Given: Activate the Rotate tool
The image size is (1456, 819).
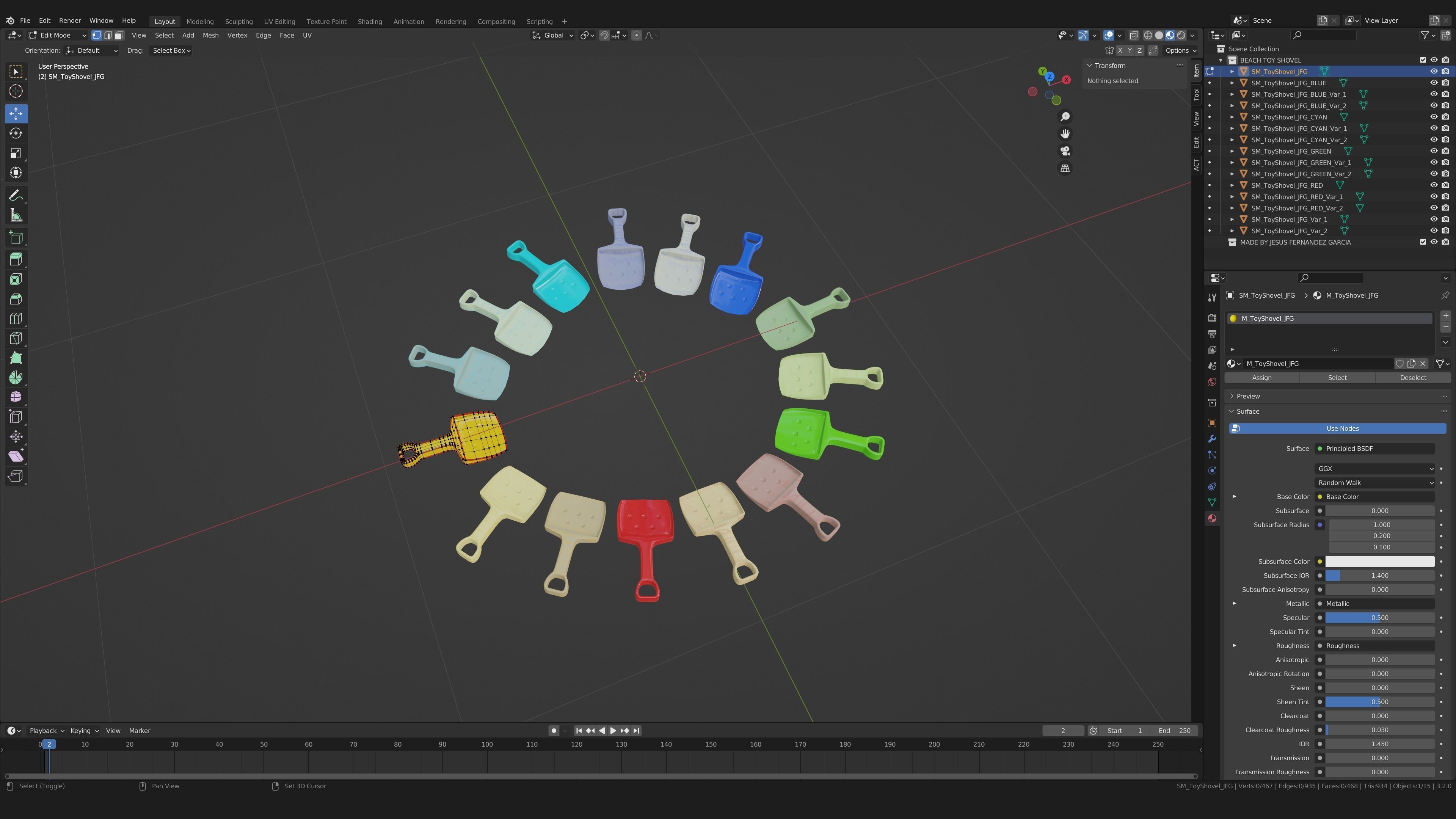Looking at the screenshot, I should click(16, 133).
